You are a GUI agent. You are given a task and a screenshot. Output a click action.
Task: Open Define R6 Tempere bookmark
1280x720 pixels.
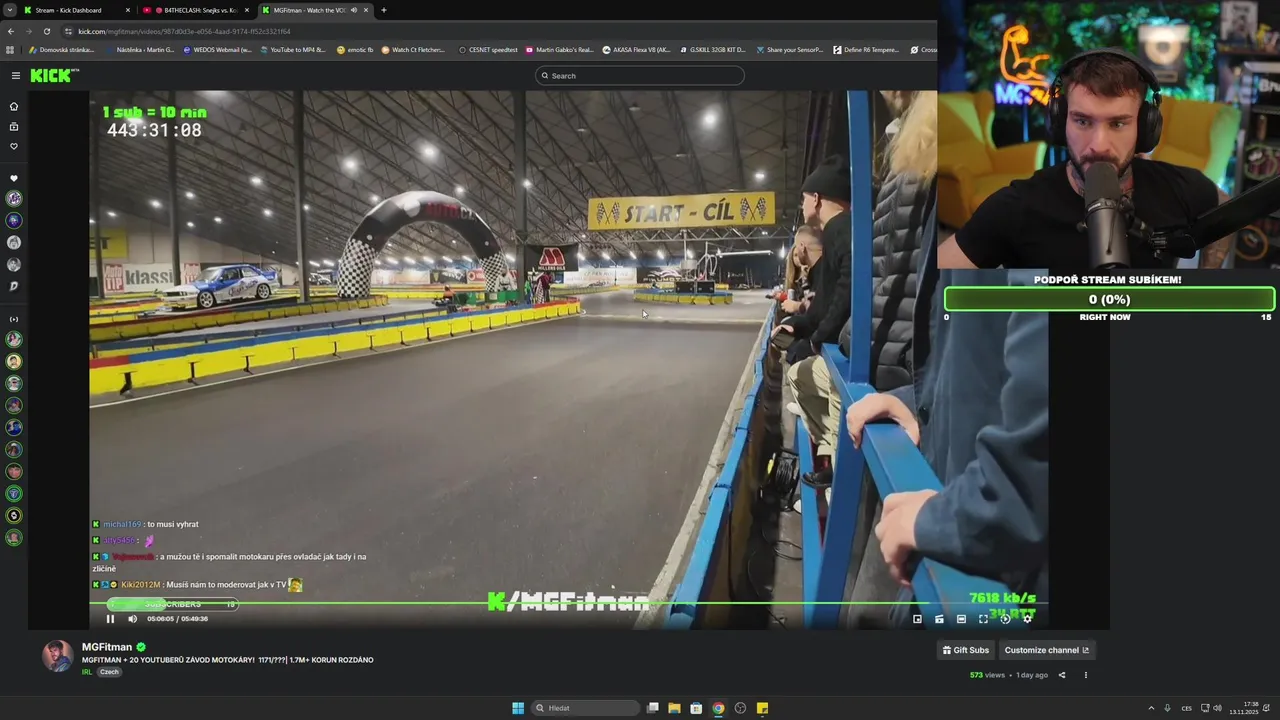point(866,50)
